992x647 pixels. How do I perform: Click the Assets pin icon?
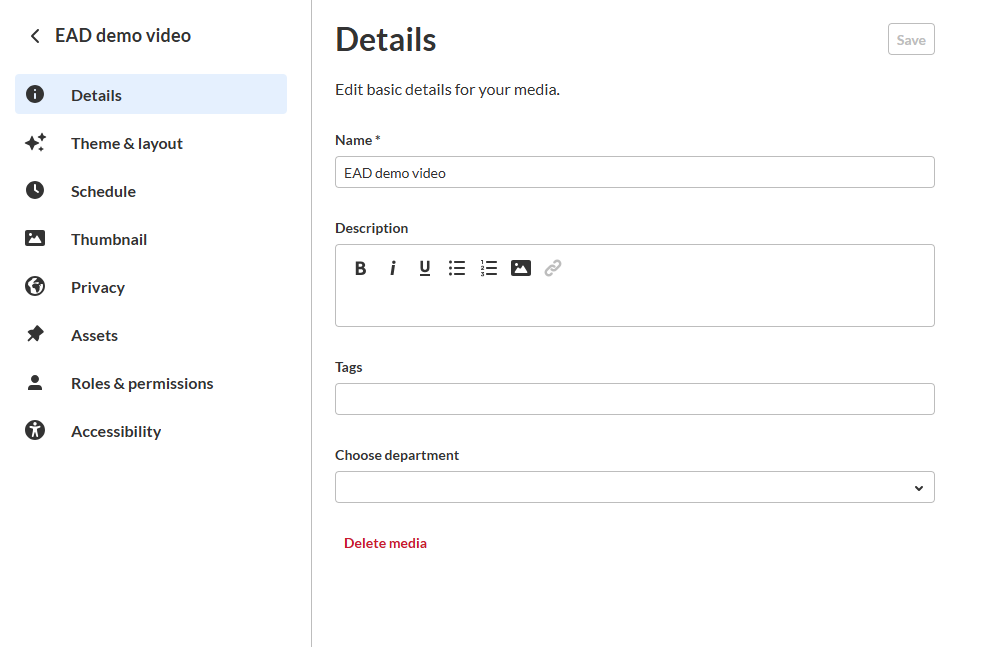point(35,334)
